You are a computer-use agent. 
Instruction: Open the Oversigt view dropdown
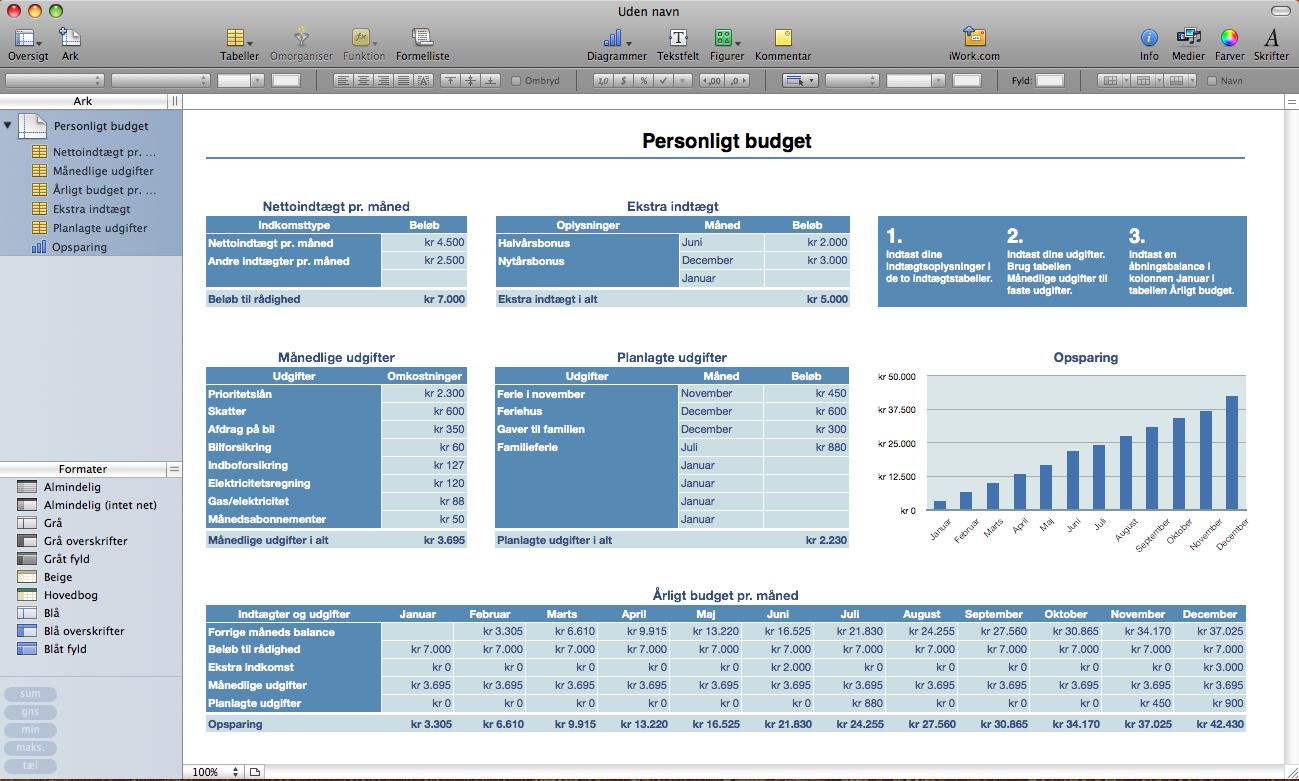point(27,40)
